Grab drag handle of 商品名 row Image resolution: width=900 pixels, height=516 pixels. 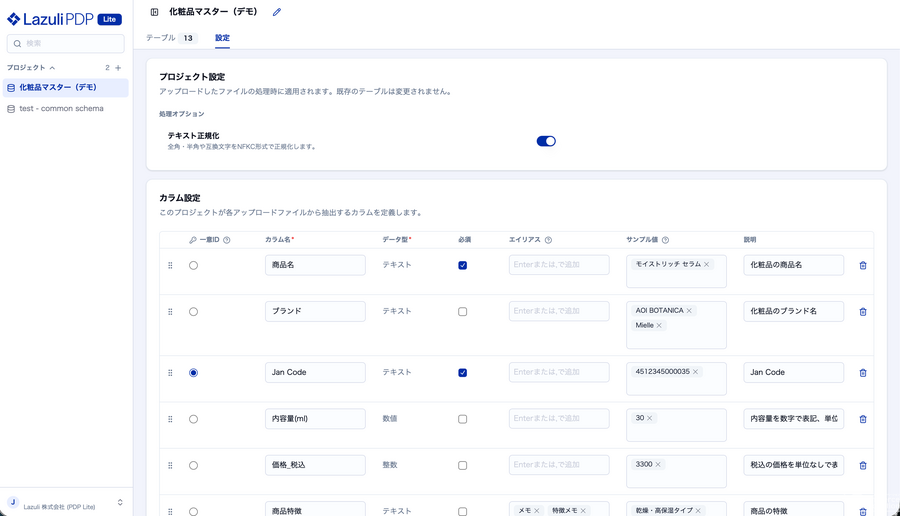tap(170, 265)
